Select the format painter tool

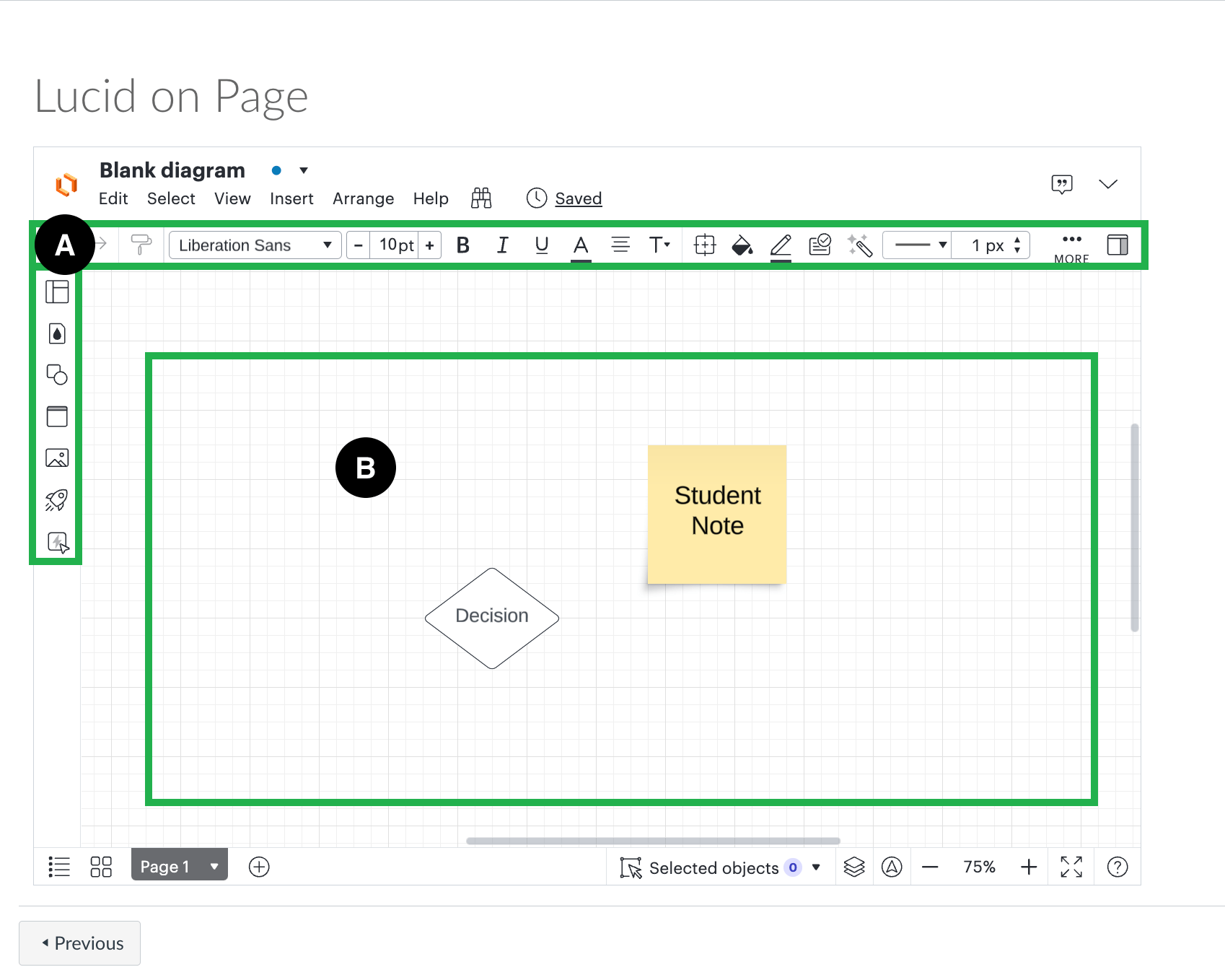pyautogui.click(x=141, y=245)
